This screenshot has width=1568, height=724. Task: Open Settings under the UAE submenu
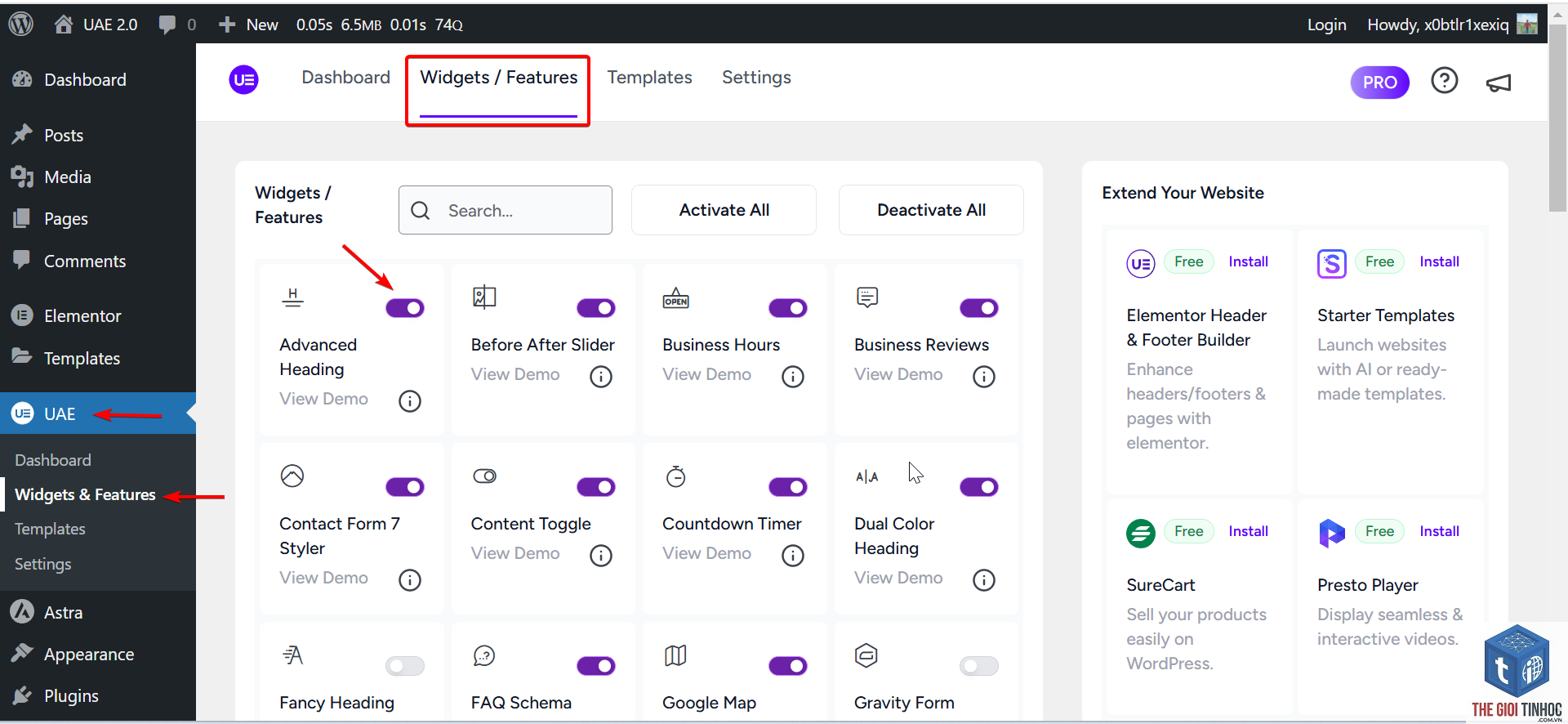click(x=43, y=564)
